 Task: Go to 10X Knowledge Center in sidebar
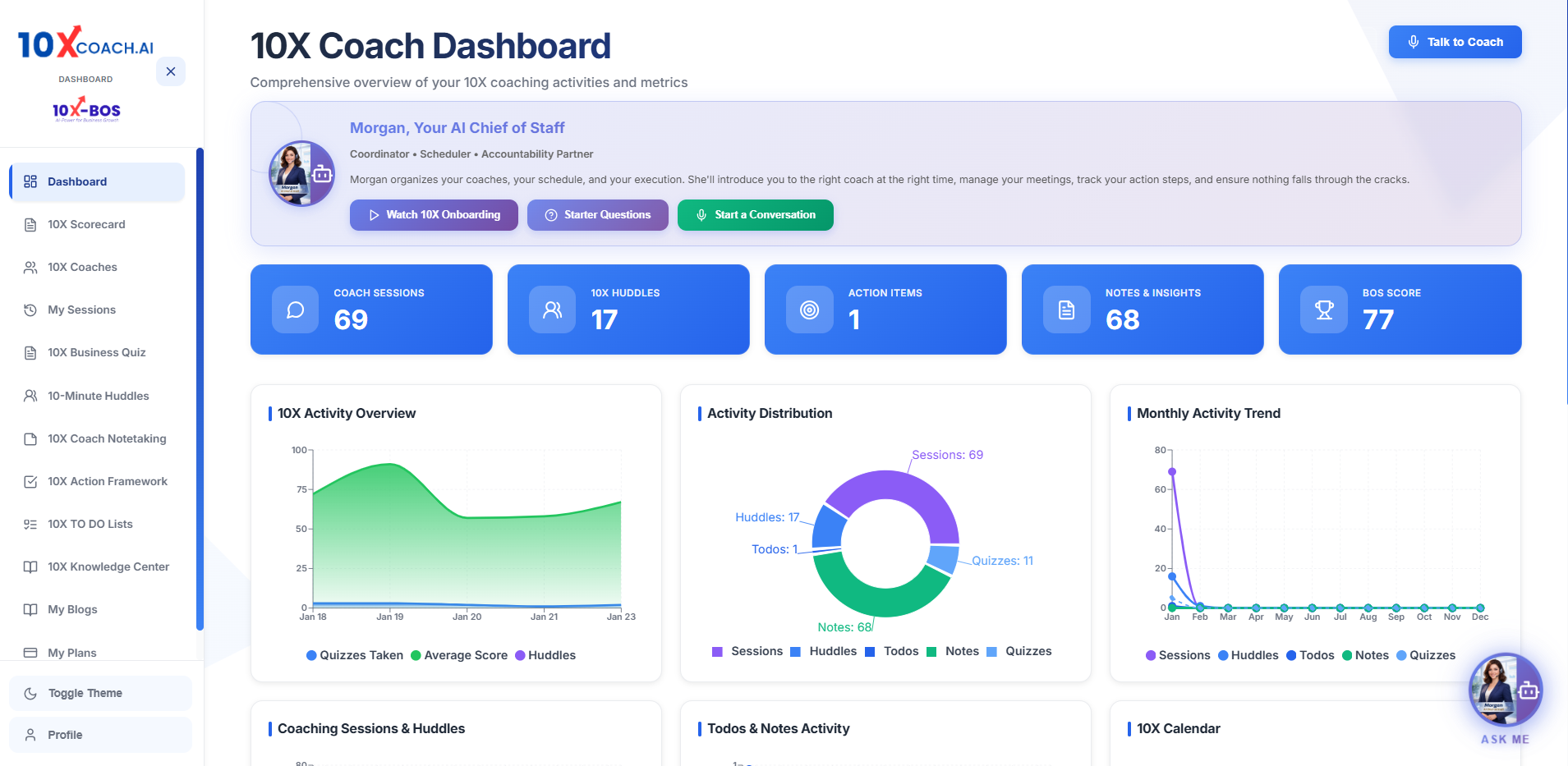click(108, 566)
